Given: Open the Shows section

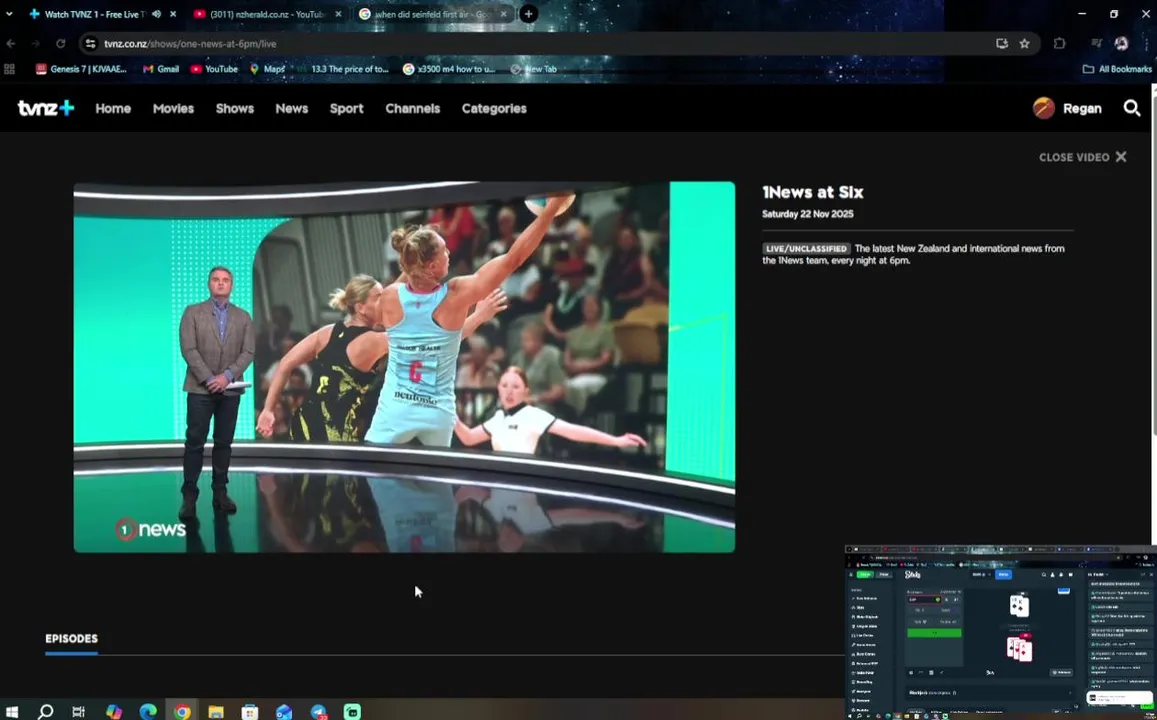Looking at the screenshot, I should coord(235,108).
